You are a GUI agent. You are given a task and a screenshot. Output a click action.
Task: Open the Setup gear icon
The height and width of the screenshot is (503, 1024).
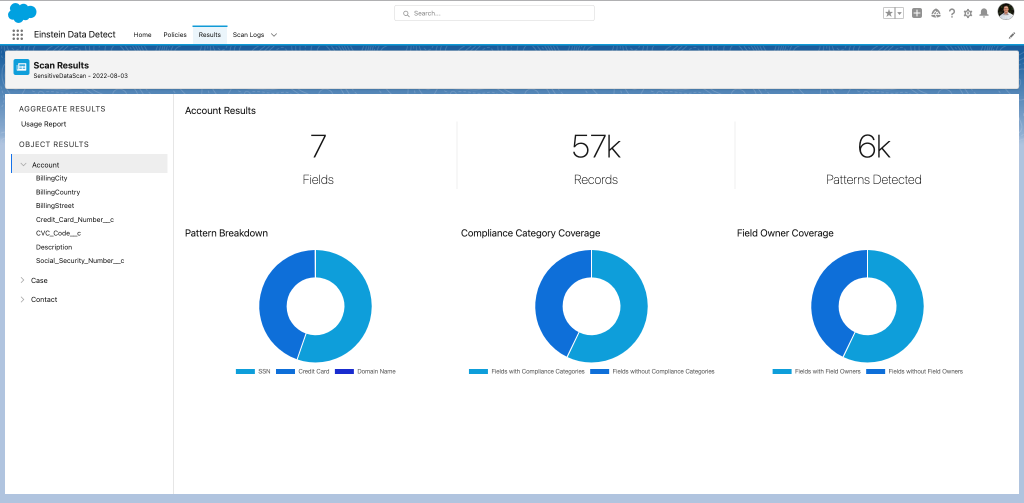[968, 13]
